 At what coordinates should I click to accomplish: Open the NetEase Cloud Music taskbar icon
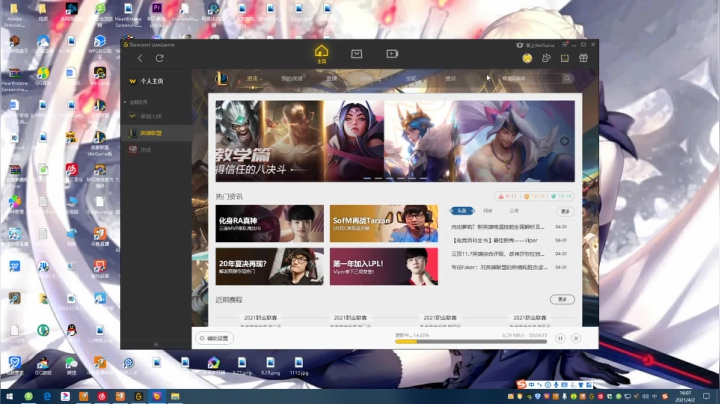102,396
